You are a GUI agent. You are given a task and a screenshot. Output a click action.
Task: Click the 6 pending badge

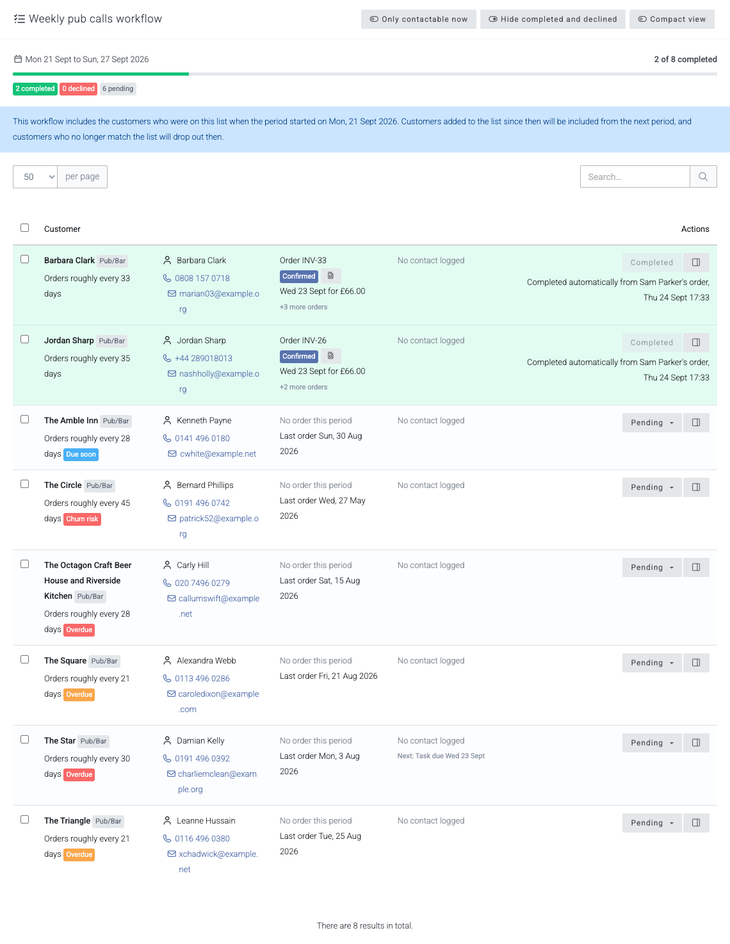(x=118, y=88)
